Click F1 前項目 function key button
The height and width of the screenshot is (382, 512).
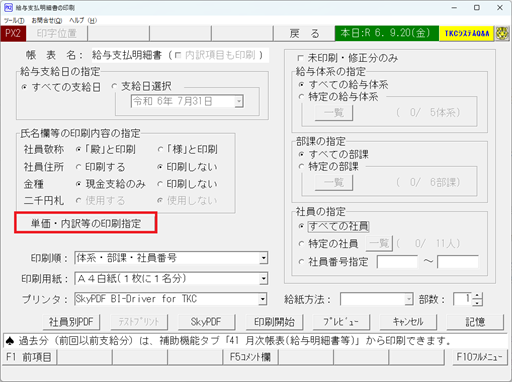[x=29, y=357]
